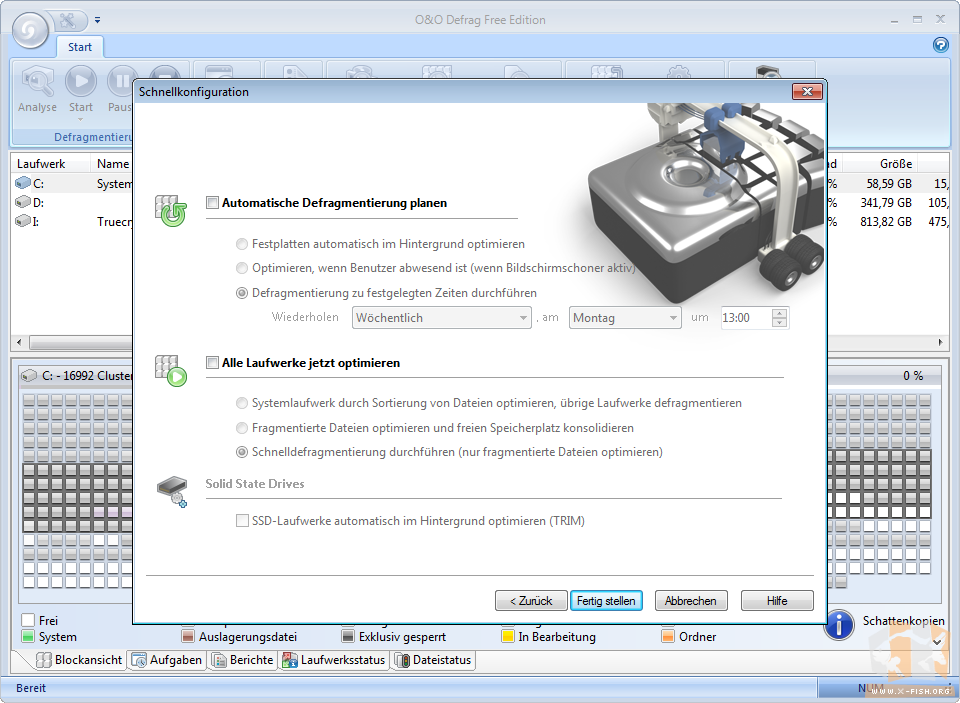
Task: Open quick access toolbar customize arrow
Action: pyautogui.click(x=97, y=20)
